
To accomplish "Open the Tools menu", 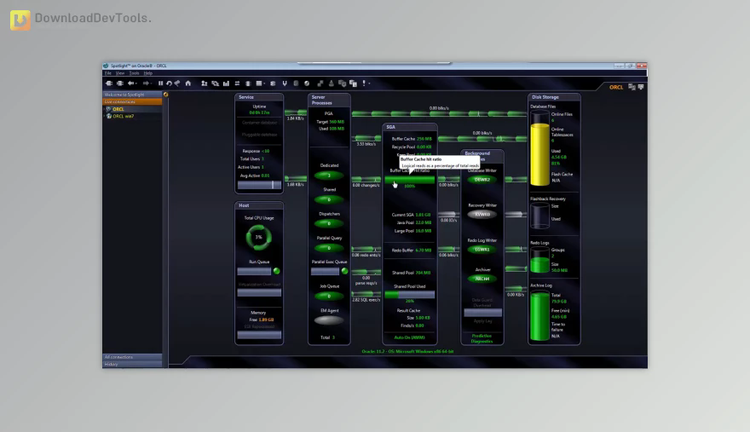I will point(134,73).
